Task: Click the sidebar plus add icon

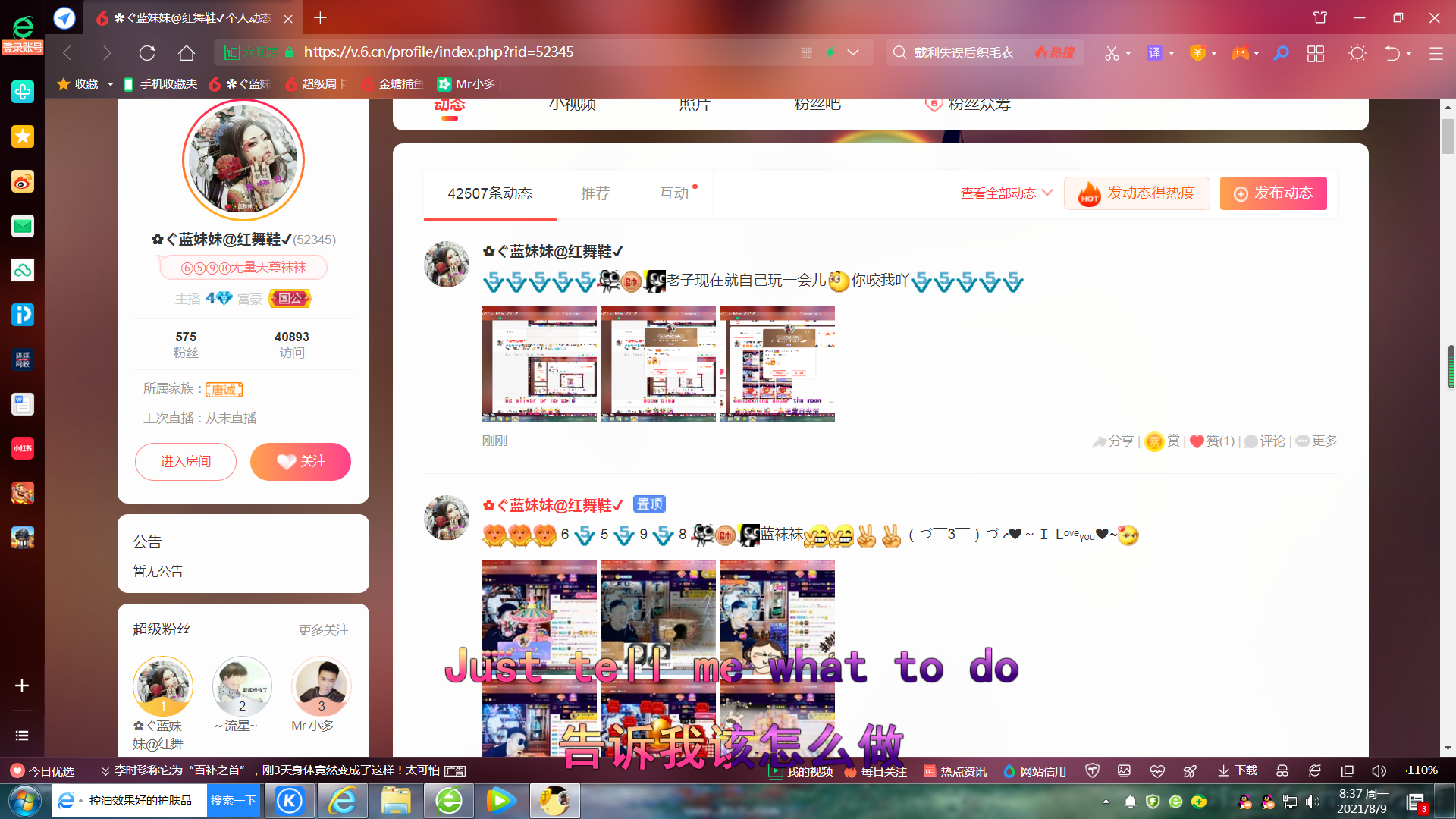Action: pos(22,686)
